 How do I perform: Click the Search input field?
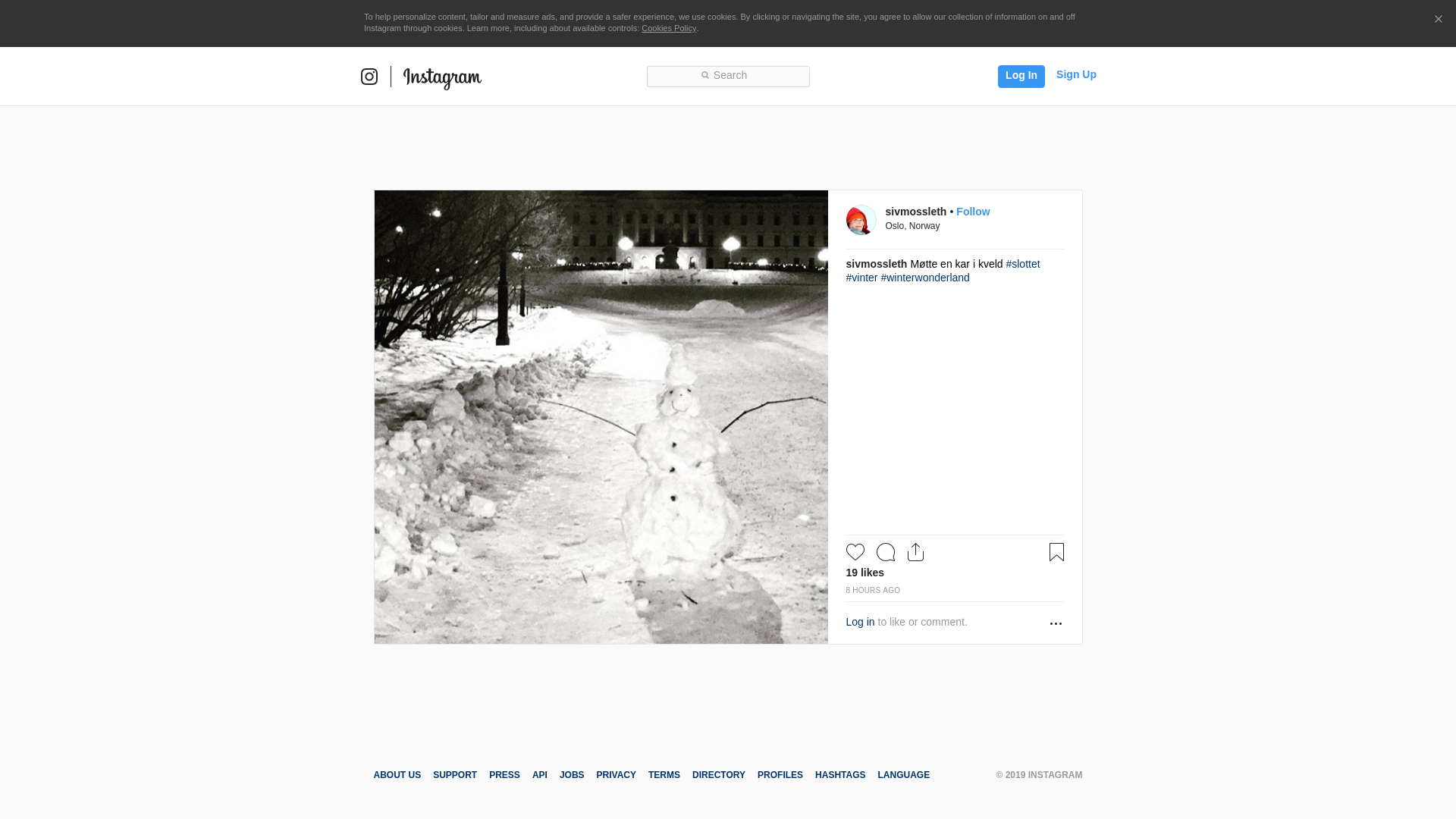[728, 76]
